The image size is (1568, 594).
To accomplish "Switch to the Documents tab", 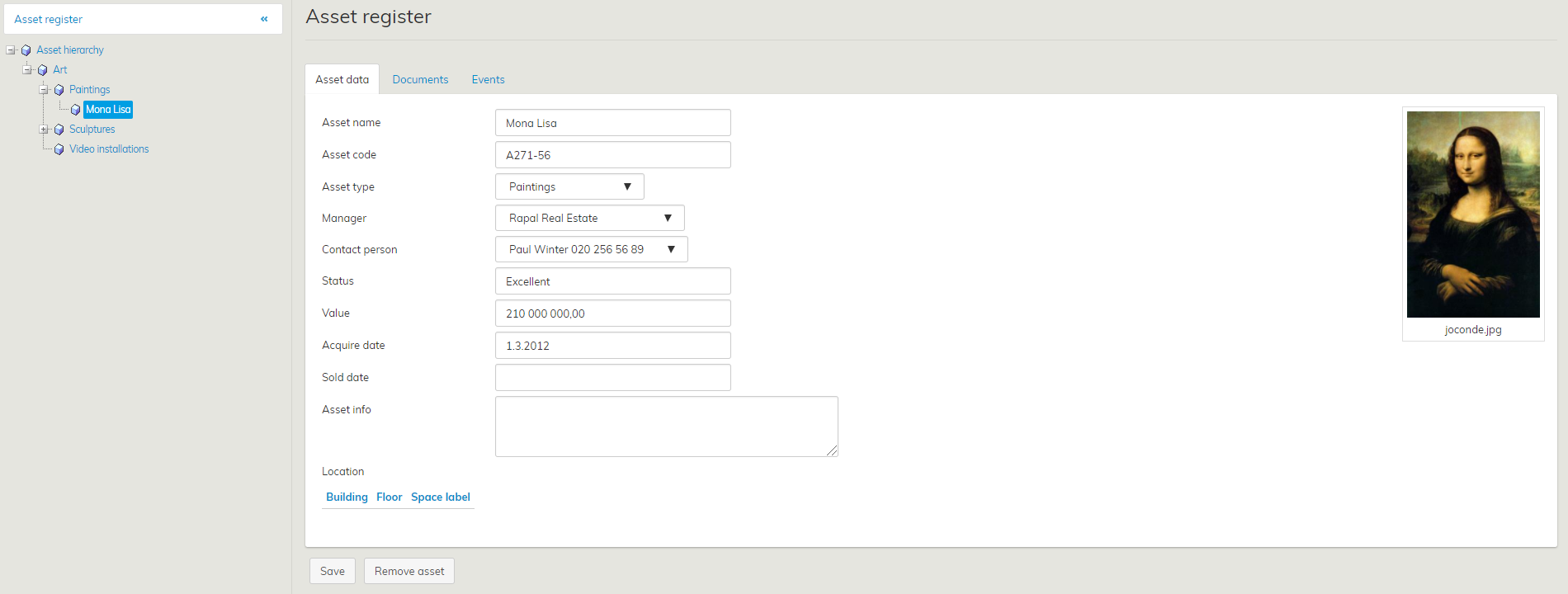I will [420, 80].
